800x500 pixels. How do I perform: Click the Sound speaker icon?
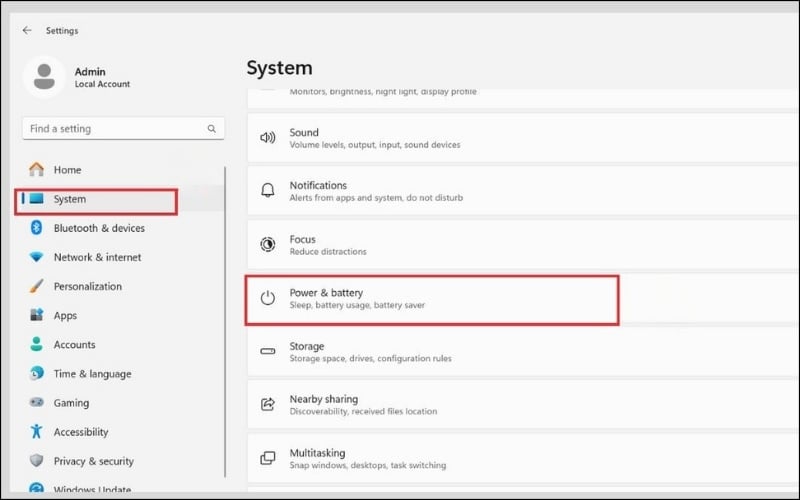coord(267,138)
